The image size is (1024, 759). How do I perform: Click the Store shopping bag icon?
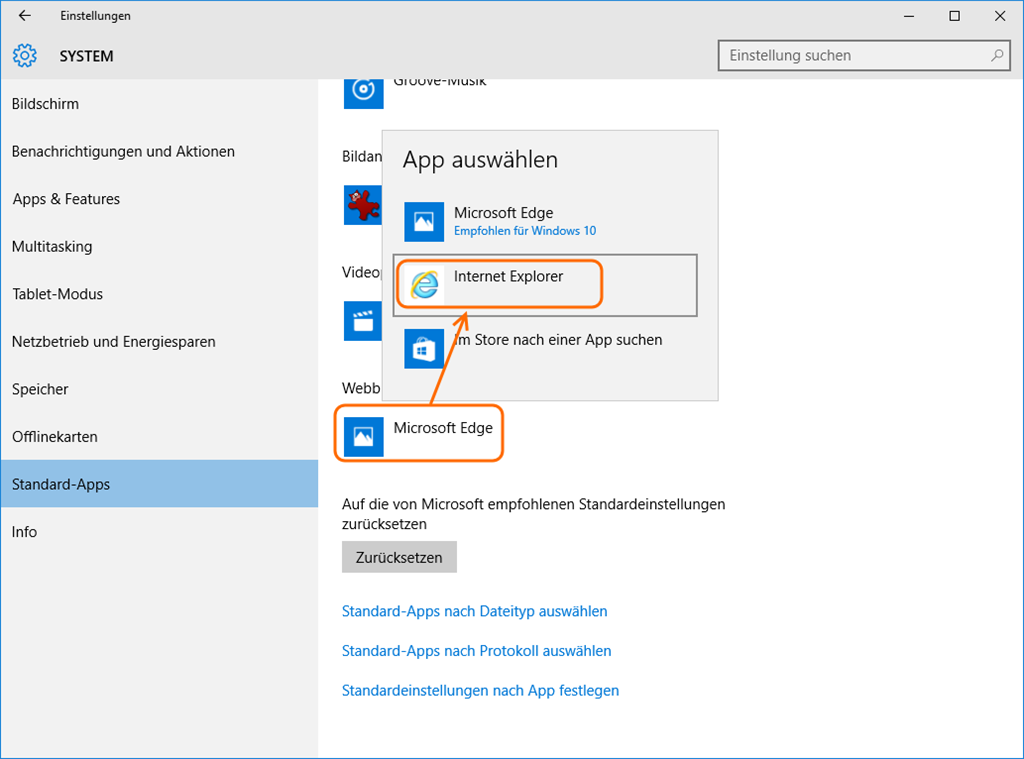pyautogui.click(x=424, y=349)
